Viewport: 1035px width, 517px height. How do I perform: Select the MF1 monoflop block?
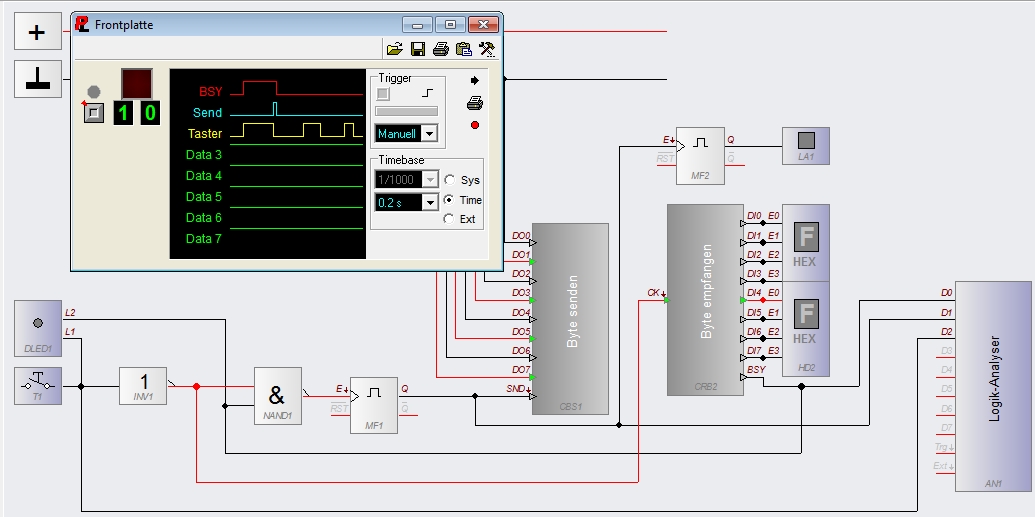click(x=374, y=405)
